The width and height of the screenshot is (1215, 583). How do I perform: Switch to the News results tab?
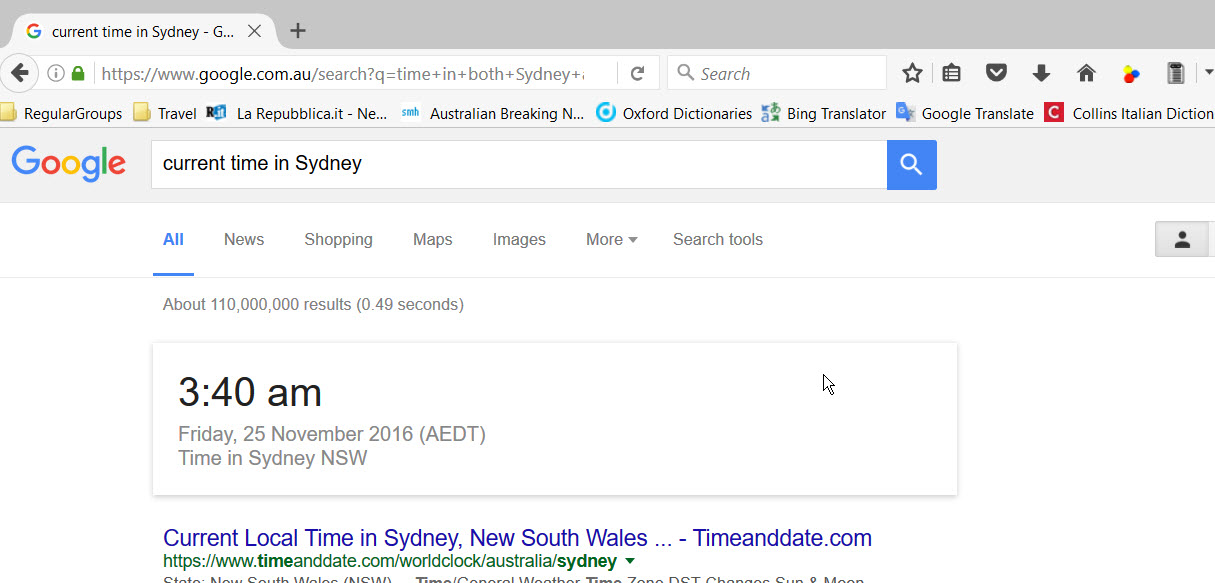coord(244,240)
